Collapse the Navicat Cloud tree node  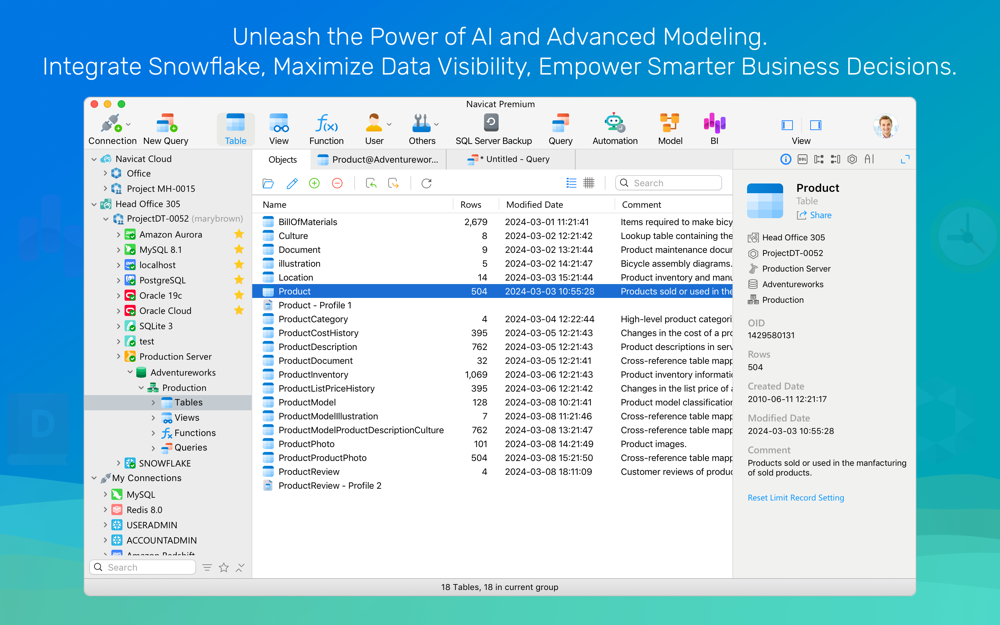(94, 159)
